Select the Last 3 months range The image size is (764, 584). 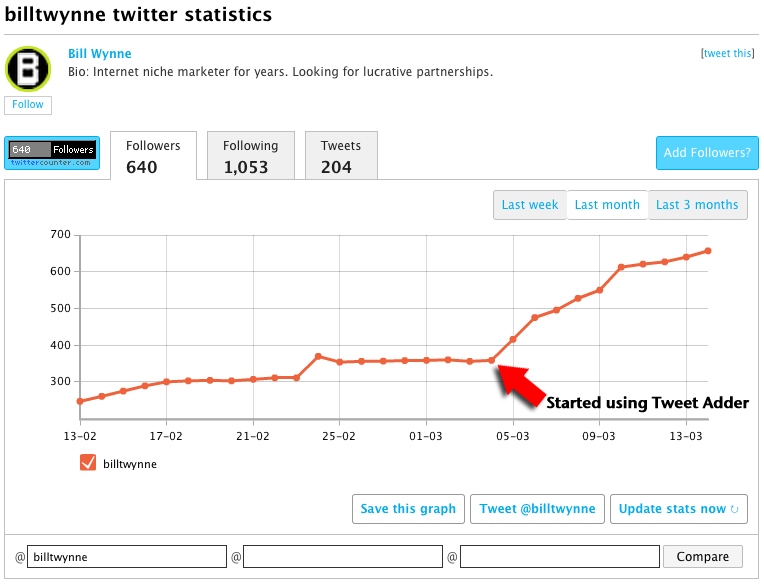point(697,205)
